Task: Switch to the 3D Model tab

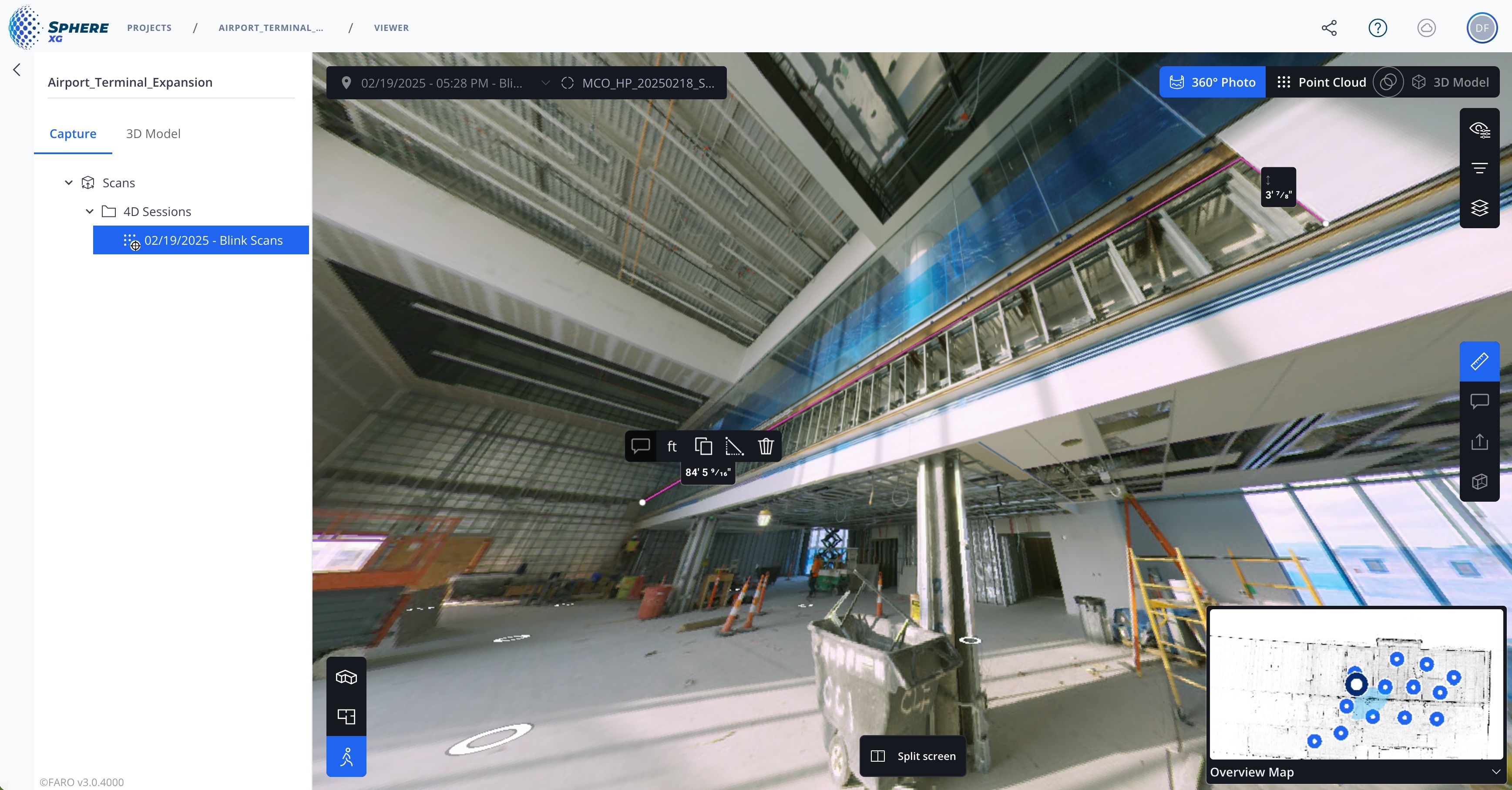Action: (x=153, y=133)
